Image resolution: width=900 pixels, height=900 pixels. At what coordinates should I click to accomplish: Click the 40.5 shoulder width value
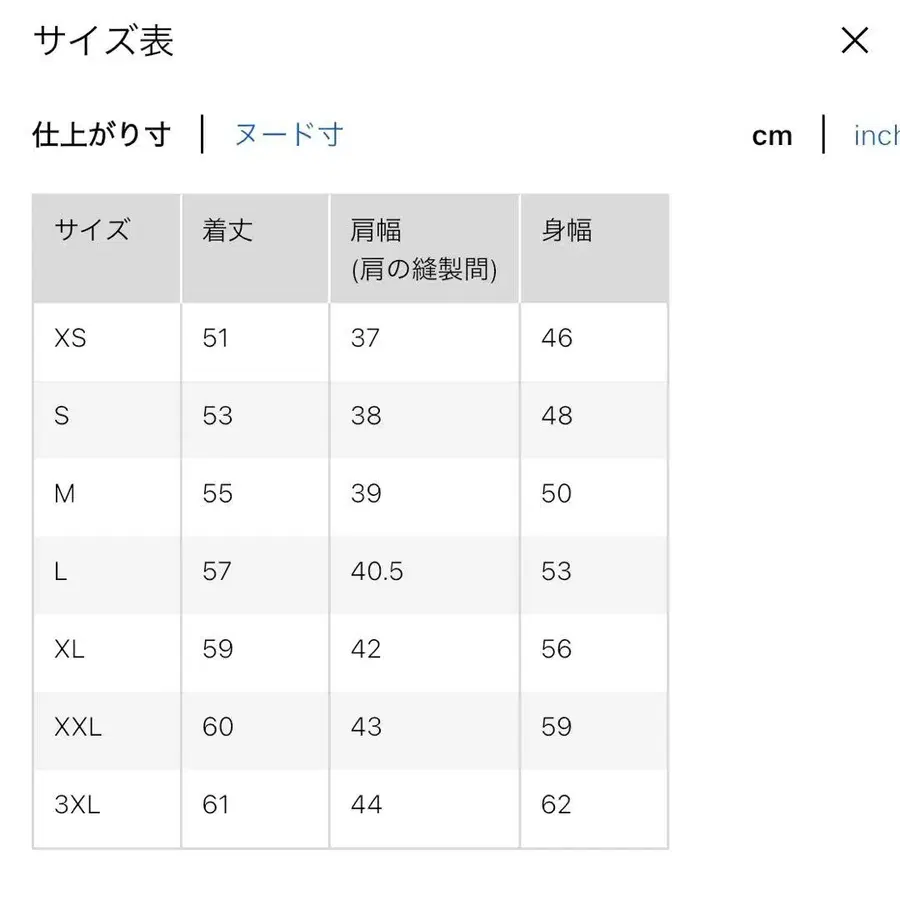(379, 572)
